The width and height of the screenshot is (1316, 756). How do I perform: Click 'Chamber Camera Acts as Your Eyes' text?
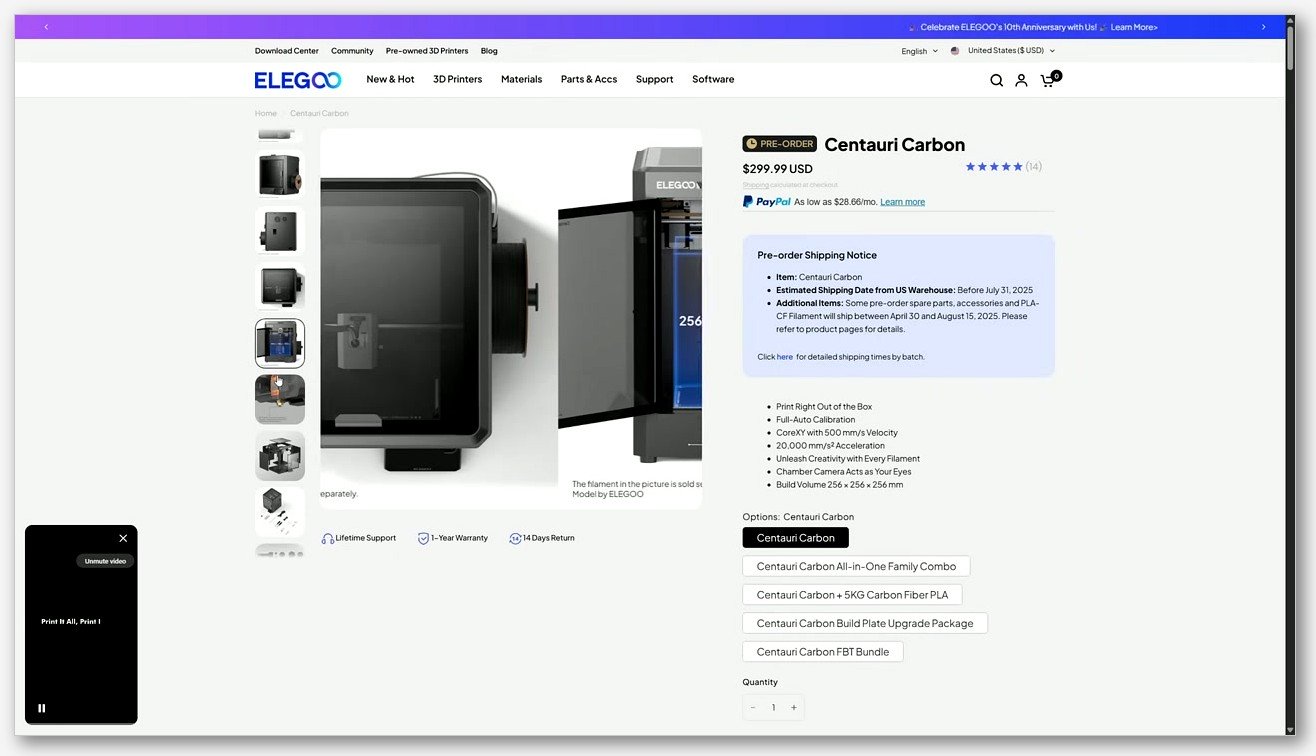[x=844, y=472]
